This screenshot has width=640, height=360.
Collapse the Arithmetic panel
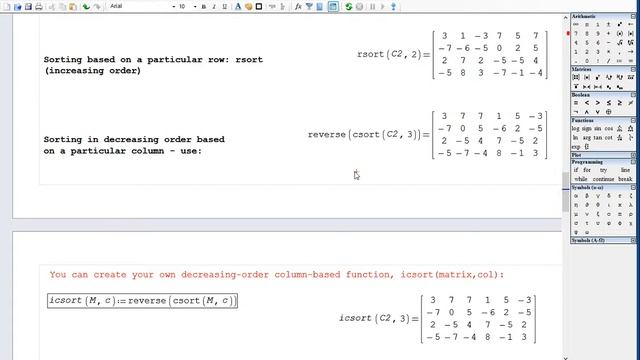tap(633, 16)
